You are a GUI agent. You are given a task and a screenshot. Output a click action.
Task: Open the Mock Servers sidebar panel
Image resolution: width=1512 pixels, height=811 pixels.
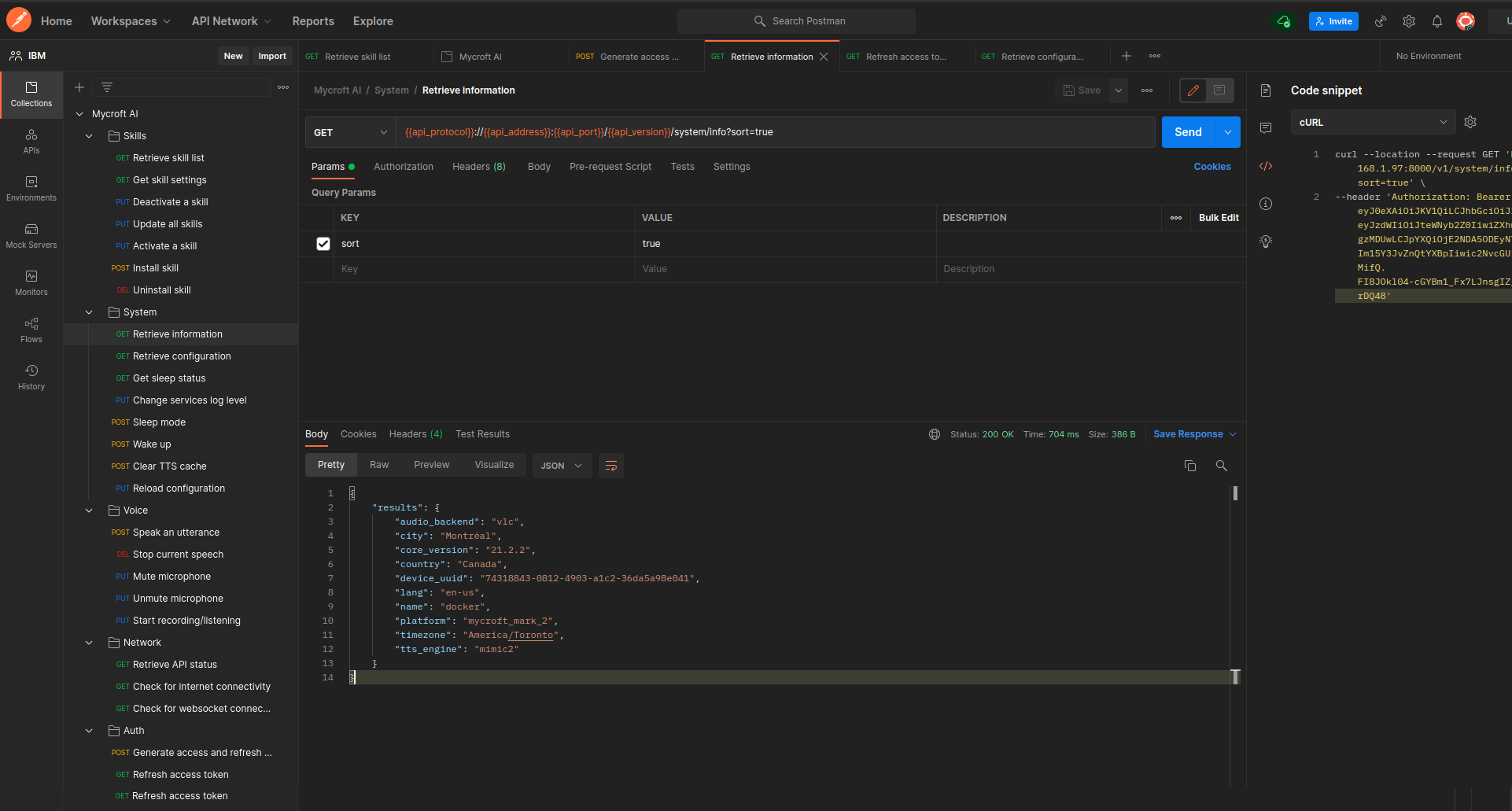pyautogui.click(x=31, y=236)
